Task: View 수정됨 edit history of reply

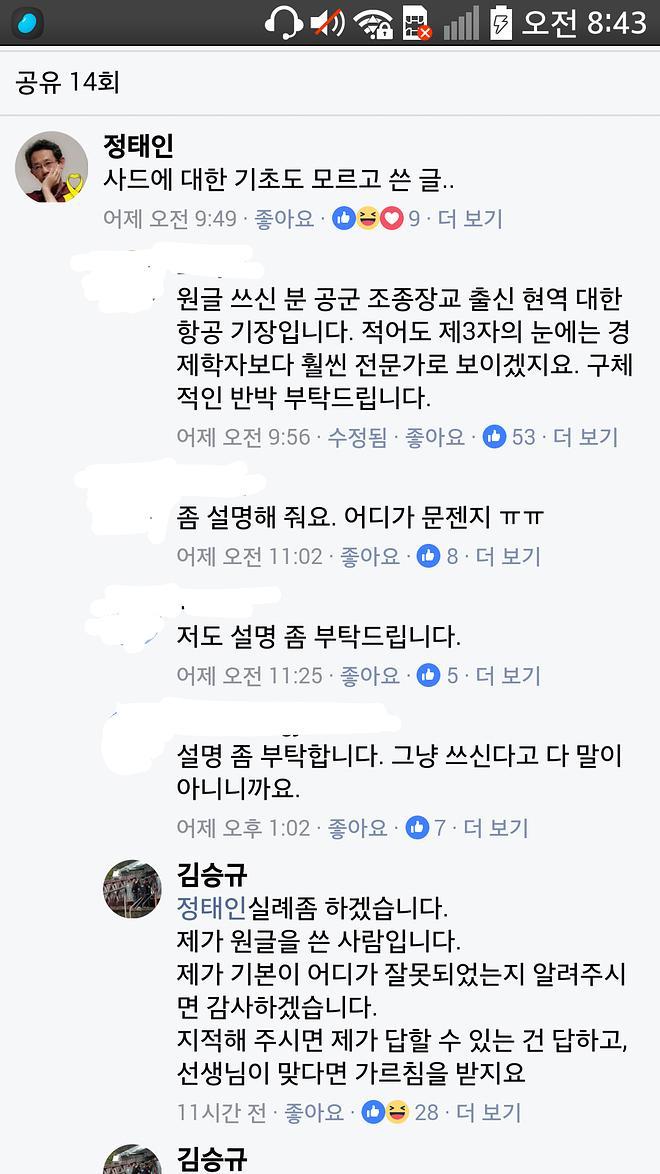Action: tap(358, 437)
